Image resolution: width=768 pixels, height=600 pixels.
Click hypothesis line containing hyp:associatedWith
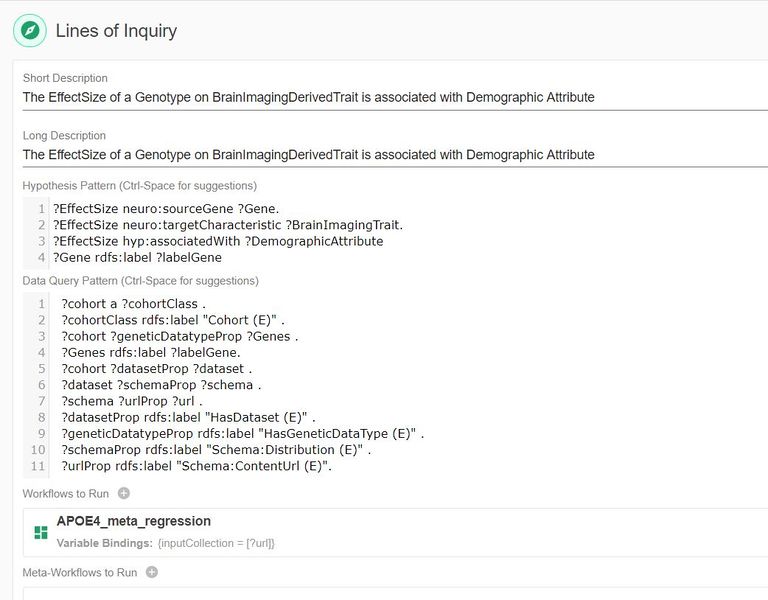click(x=217, y=241)
